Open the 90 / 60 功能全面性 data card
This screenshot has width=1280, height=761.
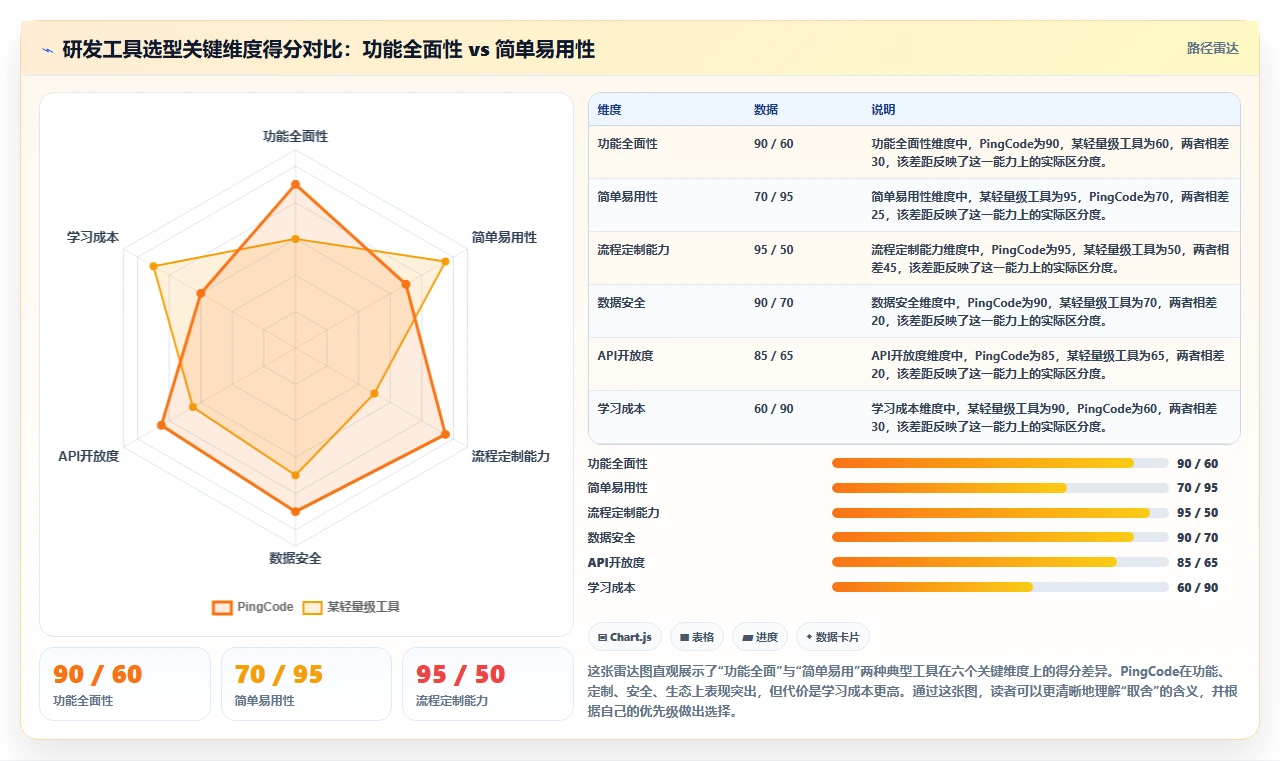click(125, 684)
